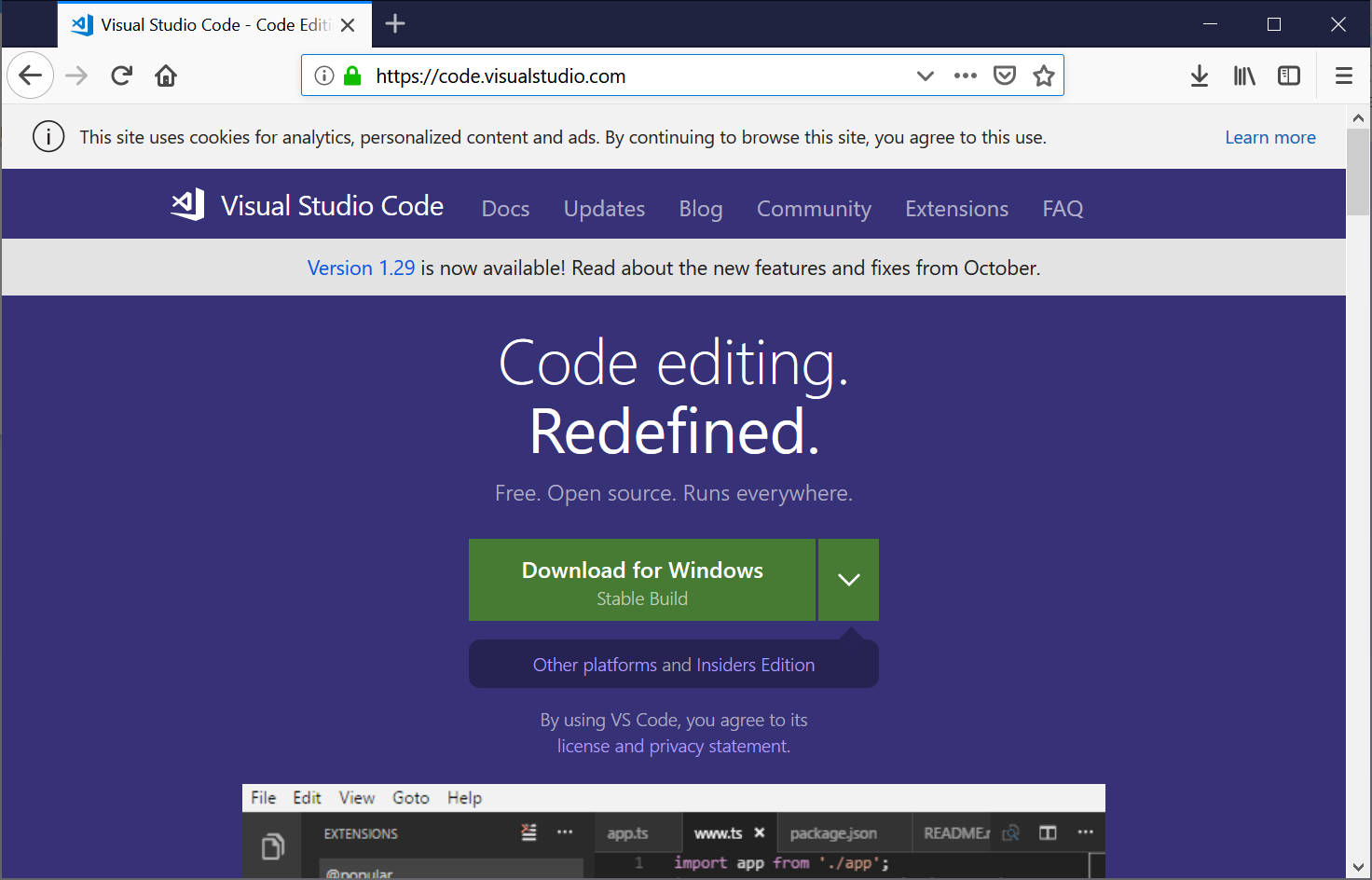
Task: Click the Explorer files icon in preview
Action: tap(272, 846)
